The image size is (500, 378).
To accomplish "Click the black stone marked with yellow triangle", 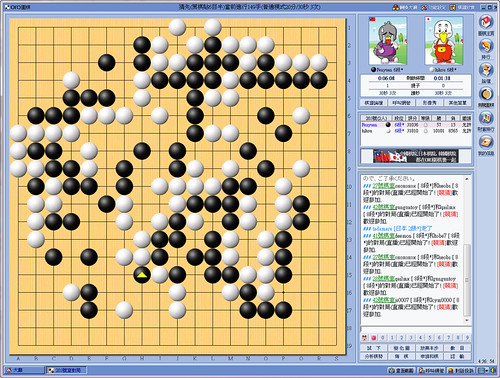I will click(142, 275).
